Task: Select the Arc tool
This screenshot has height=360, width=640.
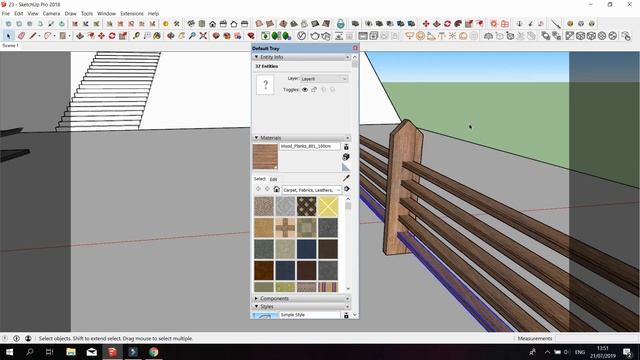Action: click(x=48, y=36)
